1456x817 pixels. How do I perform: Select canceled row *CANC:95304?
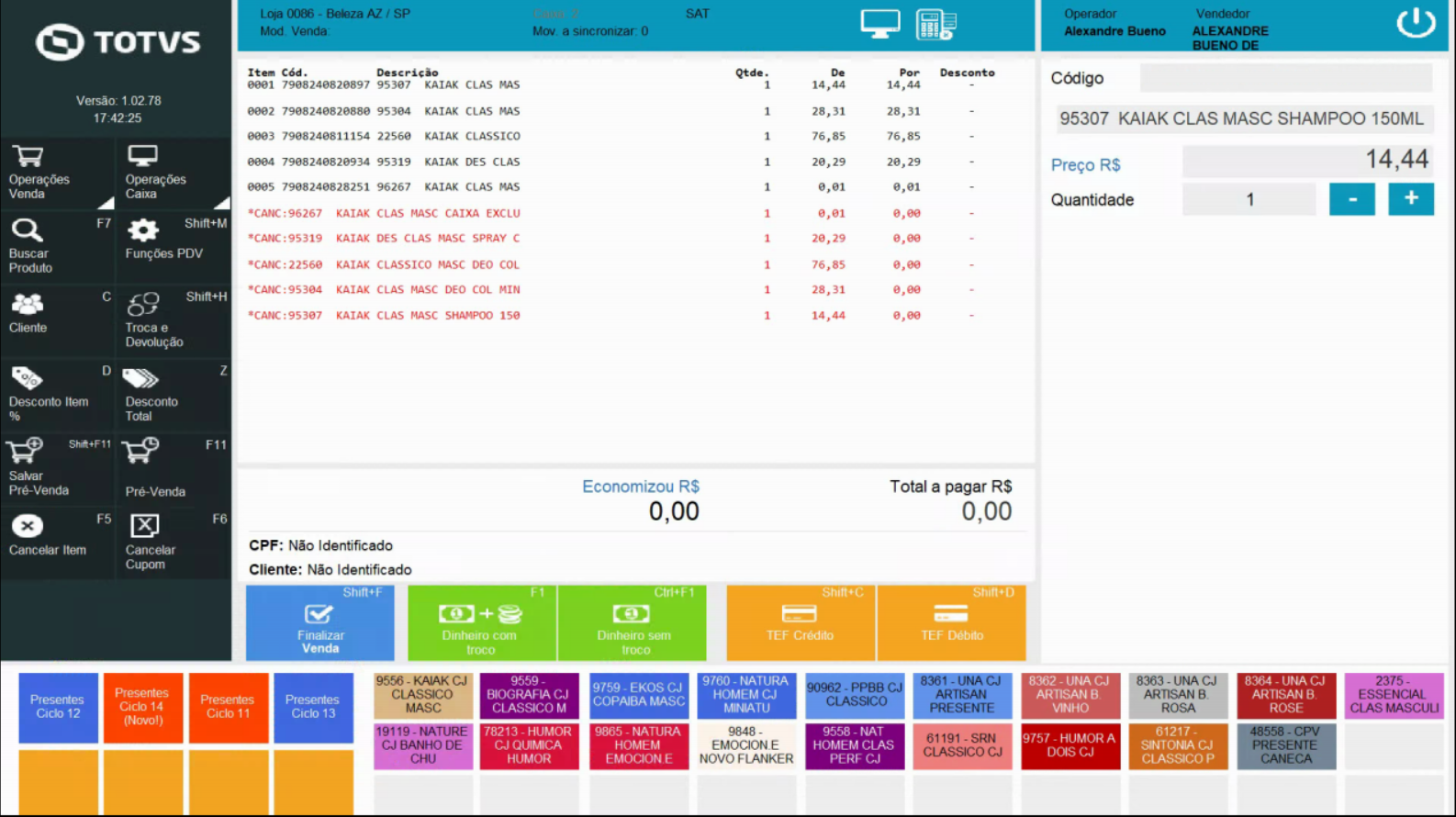(x=622, y=289)
